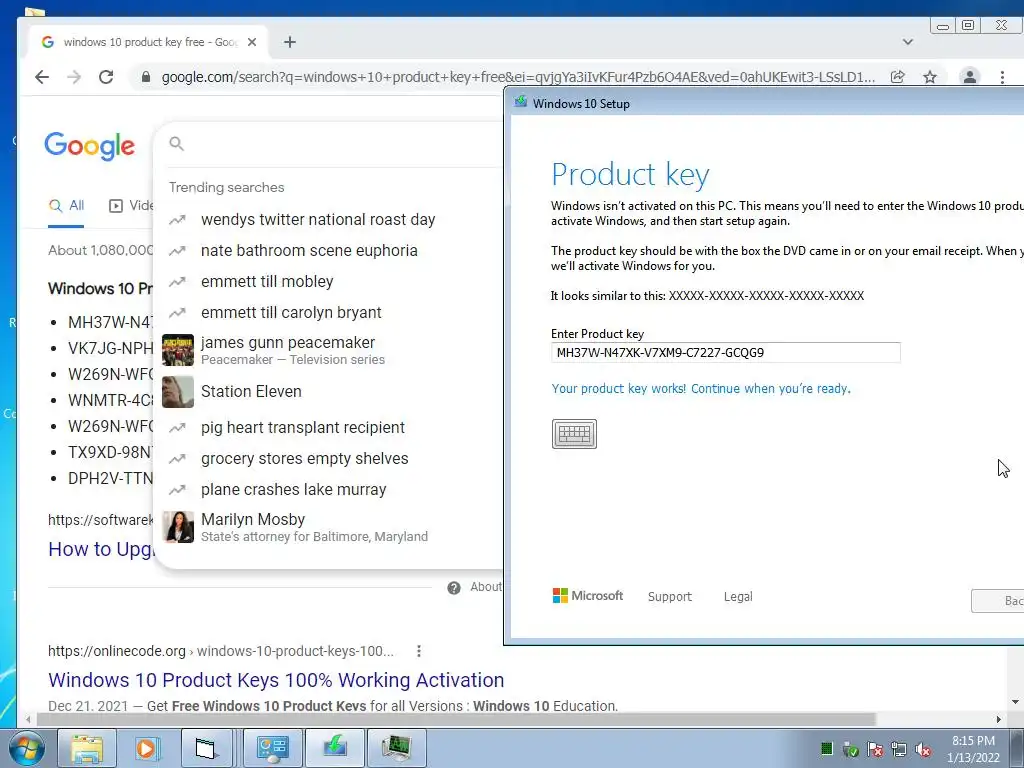
Task: Open the third taskbar window icon
Action: click(207, 748)
